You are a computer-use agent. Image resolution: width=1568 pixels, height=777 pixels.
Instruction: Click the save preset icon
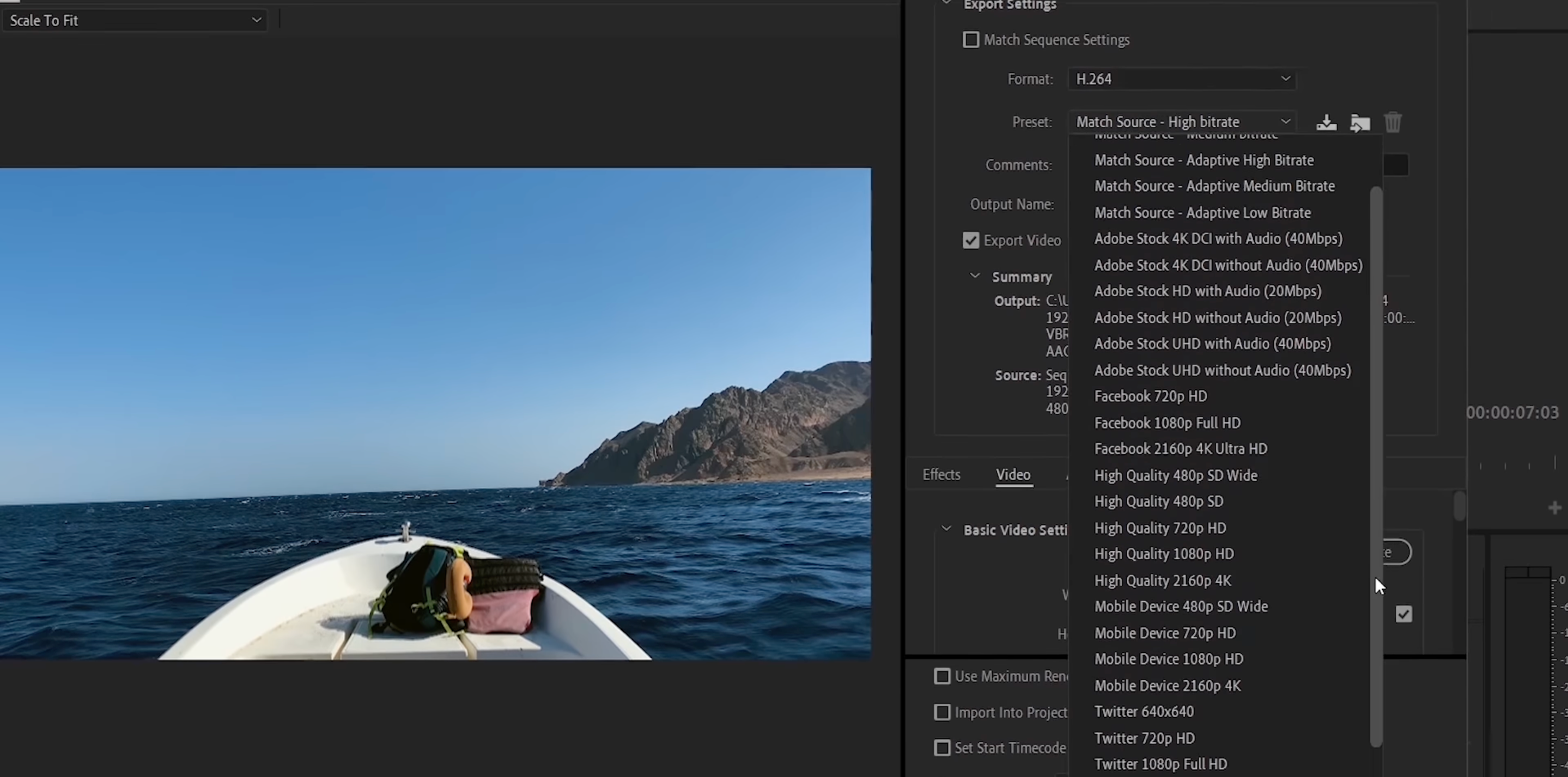tap(1326, 121)
